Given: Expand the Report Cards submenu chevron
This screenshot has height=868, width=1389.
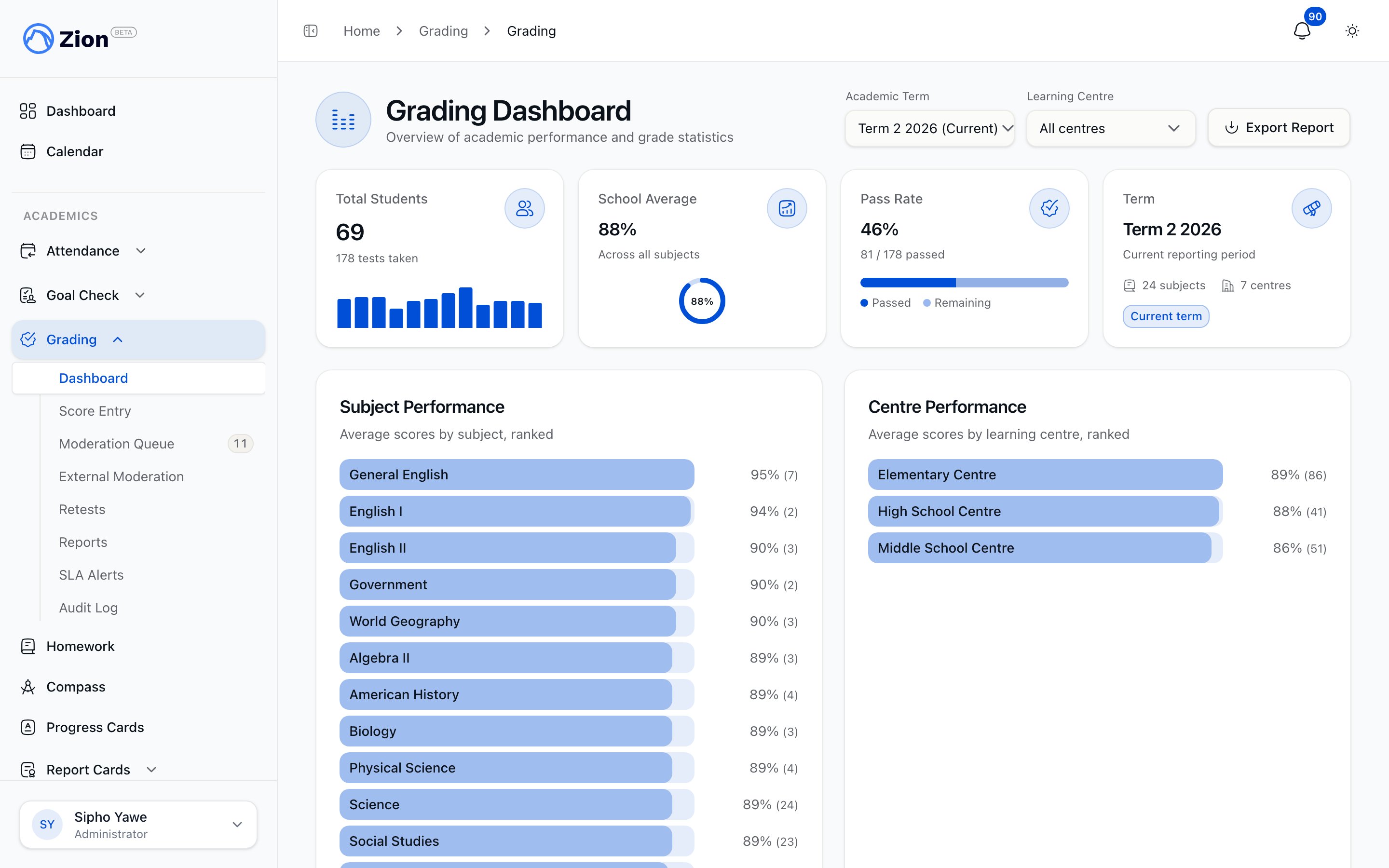Looking at the screenshot, I should [151, 769].
